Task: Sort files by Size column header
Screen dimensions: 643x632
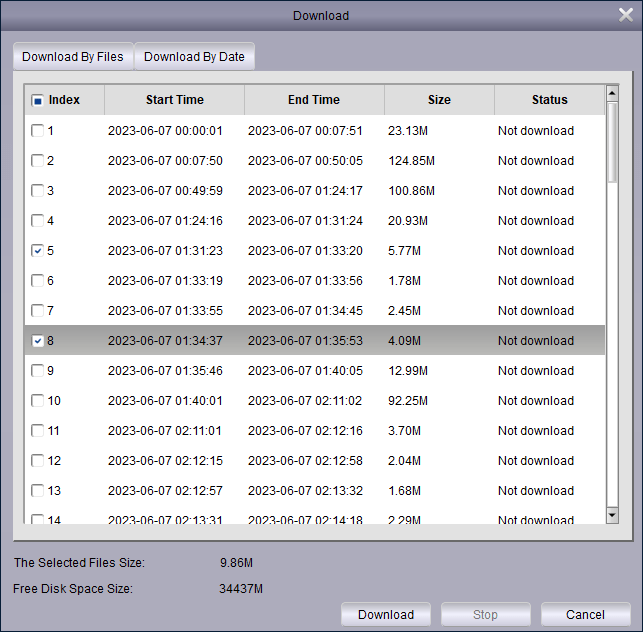Action: click(439, 100)
